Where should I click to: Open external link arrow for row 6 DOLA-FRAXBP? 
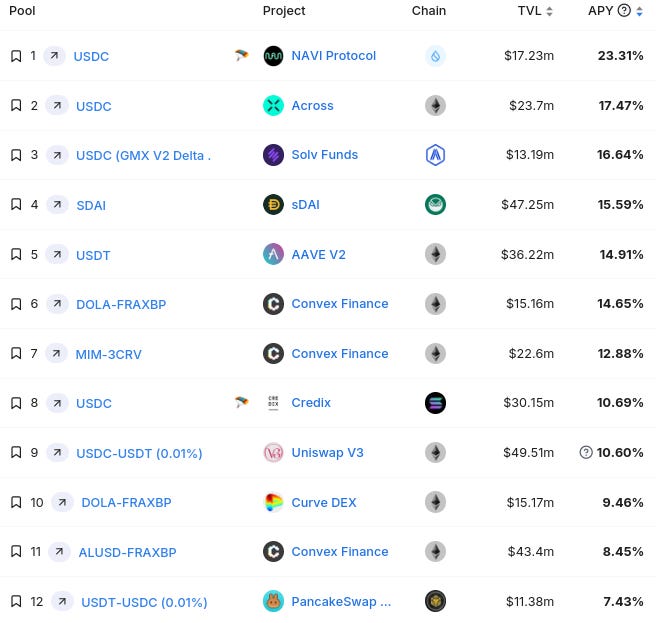(57, 304)
